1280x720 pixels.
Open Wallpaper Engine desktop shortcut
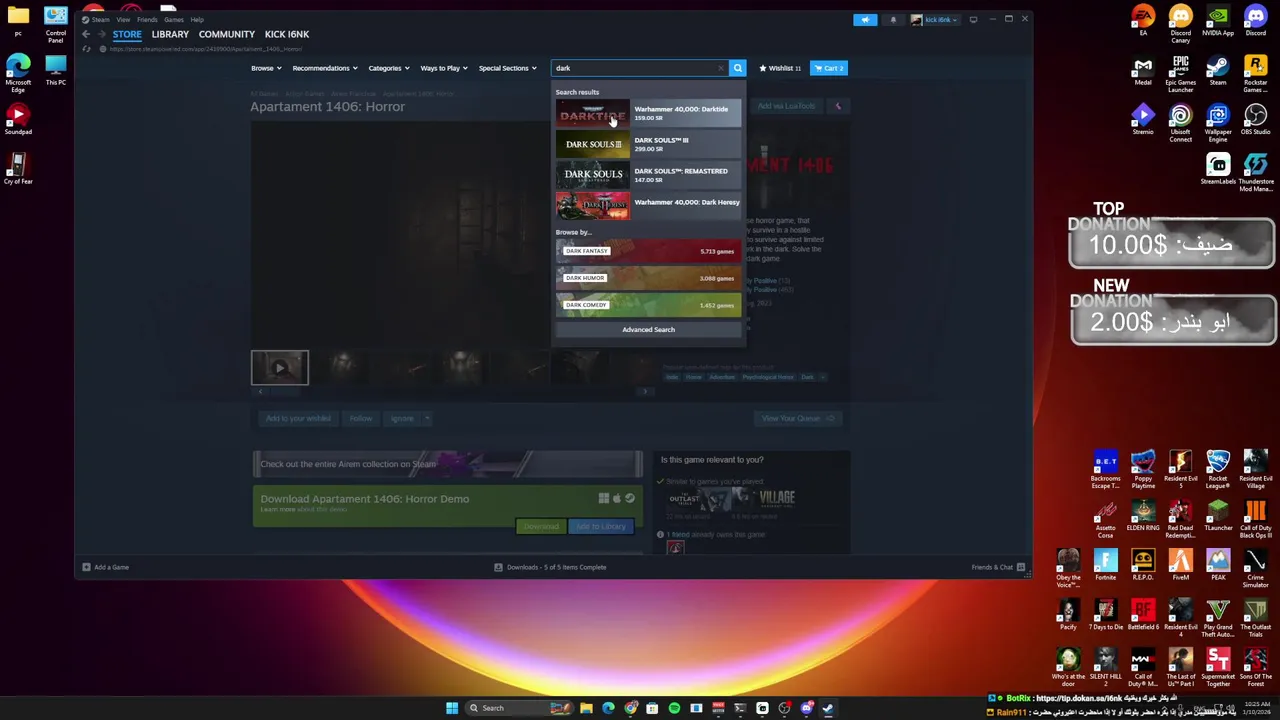coord(1218,124)
